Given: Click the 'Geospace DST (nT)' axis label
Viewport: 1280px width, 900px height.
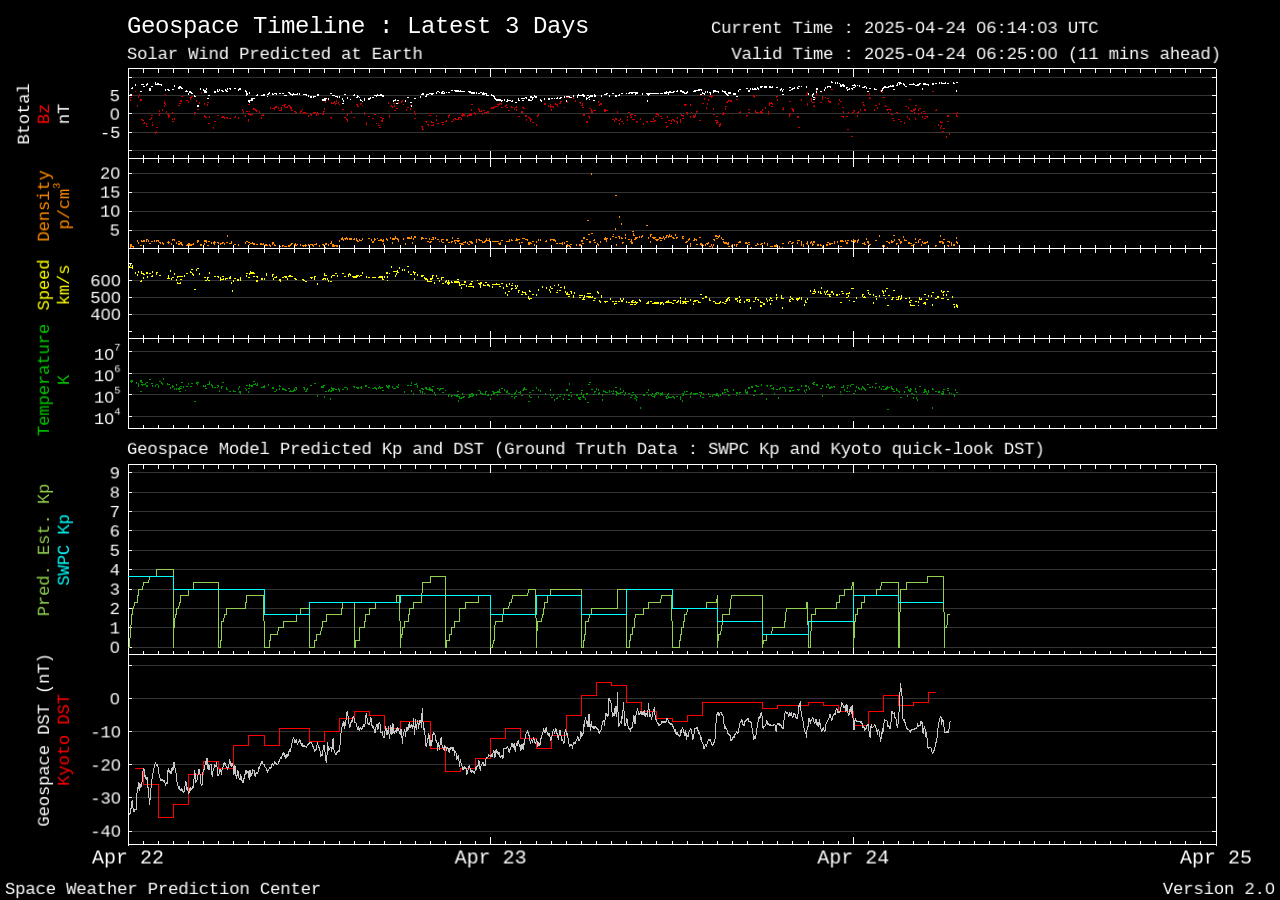Looking at the screenshot, I should [44, 741].
